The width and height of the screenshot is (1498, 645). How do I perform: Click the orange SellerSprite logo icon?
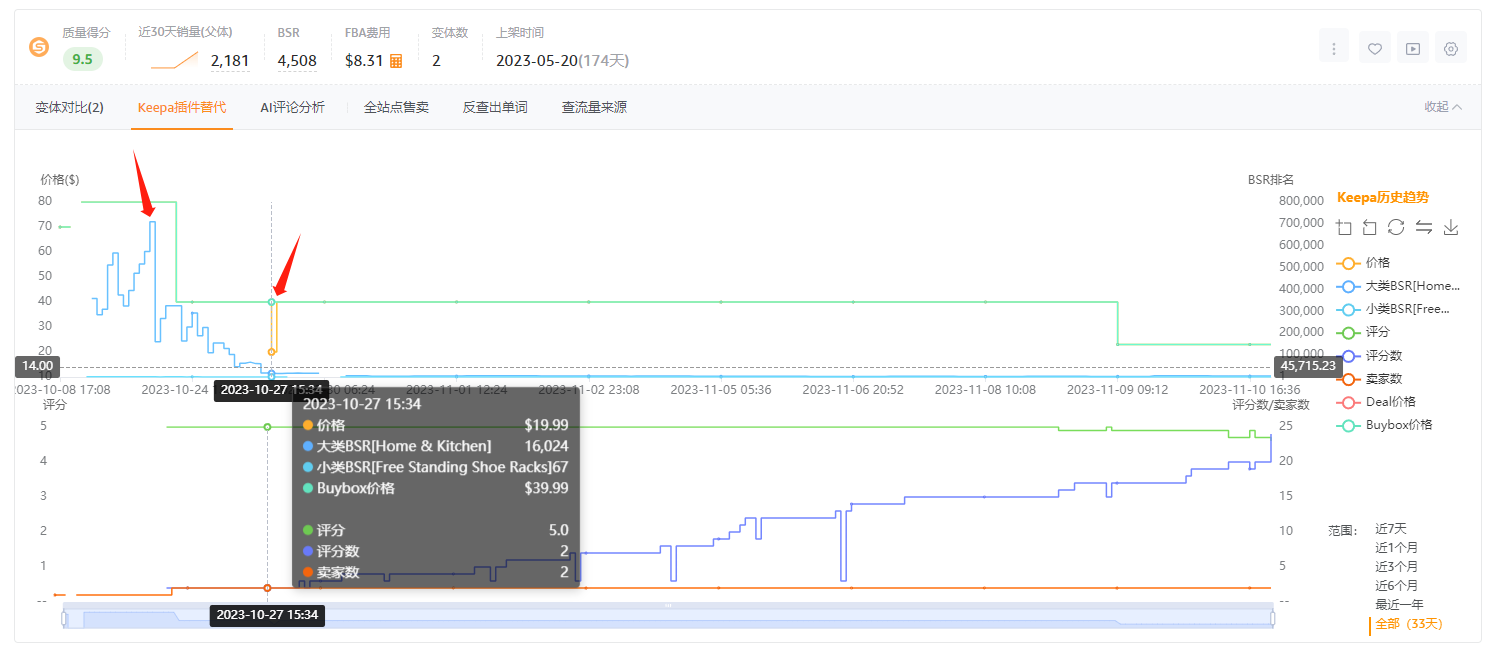tap(38, 46)
